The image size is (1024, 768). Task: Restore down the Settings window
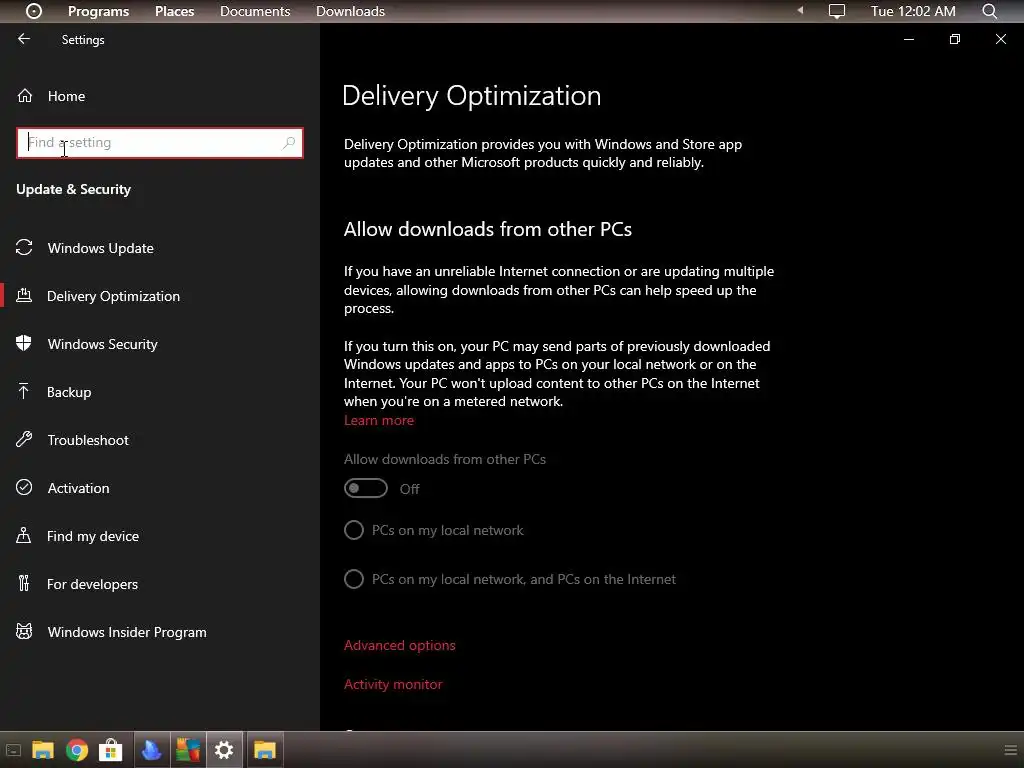click(x=955, y=39)
